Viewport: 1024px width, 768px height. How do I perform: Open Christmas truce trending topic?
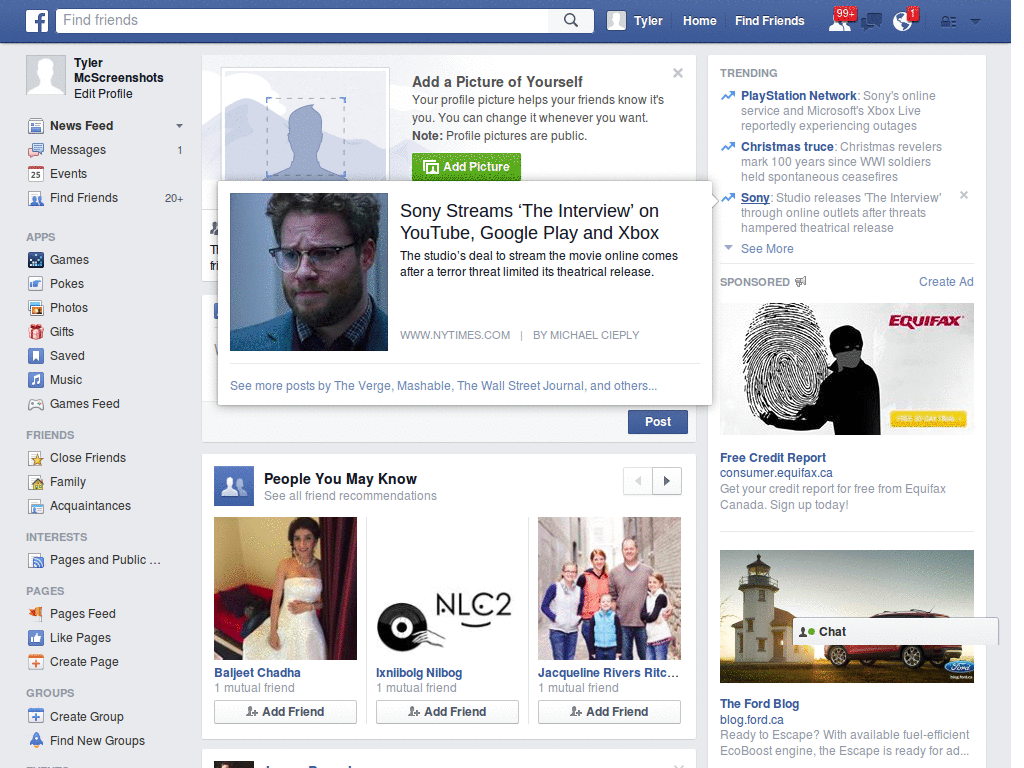point(787,147)
